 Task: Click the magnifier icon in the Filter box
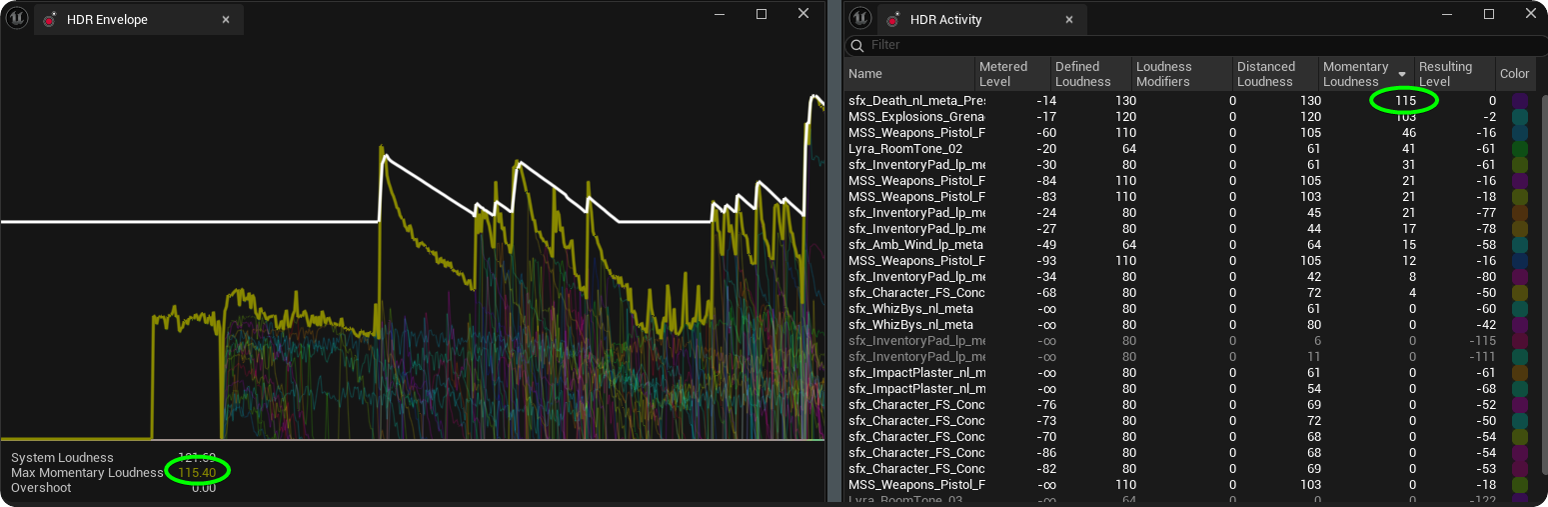pyautogui.click(x=857, y=45)
